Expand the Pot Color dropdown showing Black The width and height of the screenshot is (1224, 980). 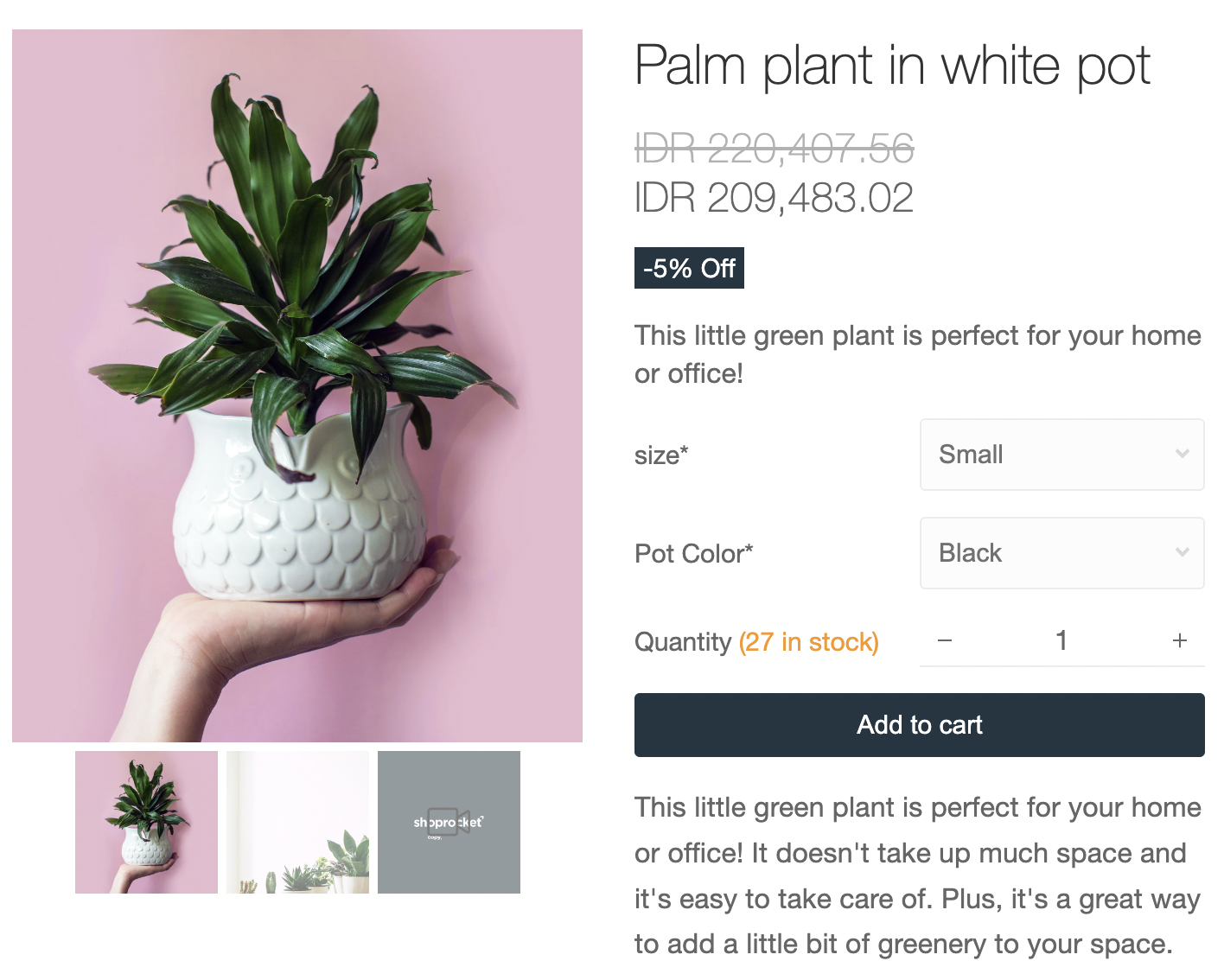(1061, 553)
